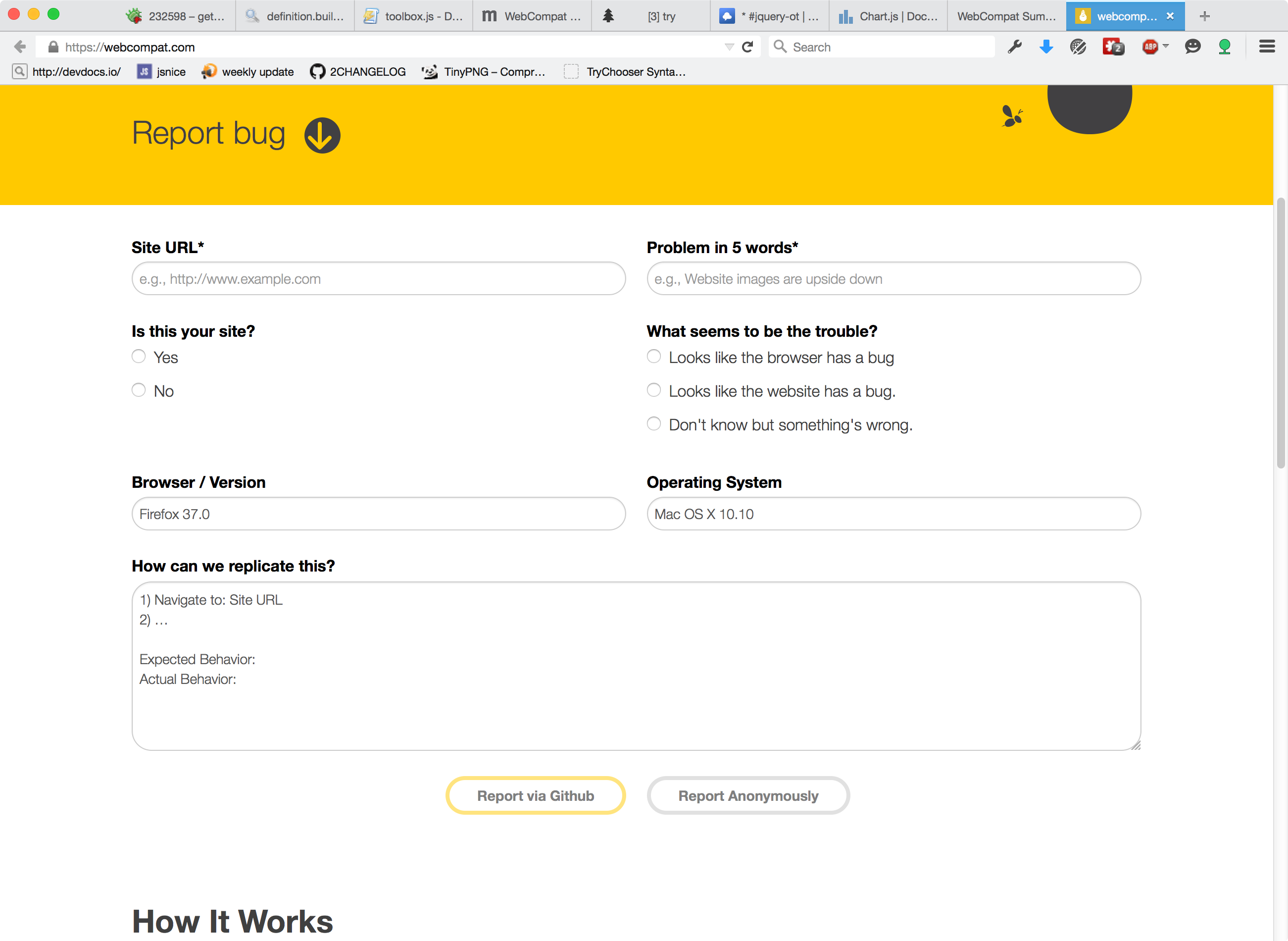Expand the Adblock Plus dropdown arrow
The width and height of the screenshot is (1288, 941).
[x=1166, y=46]
